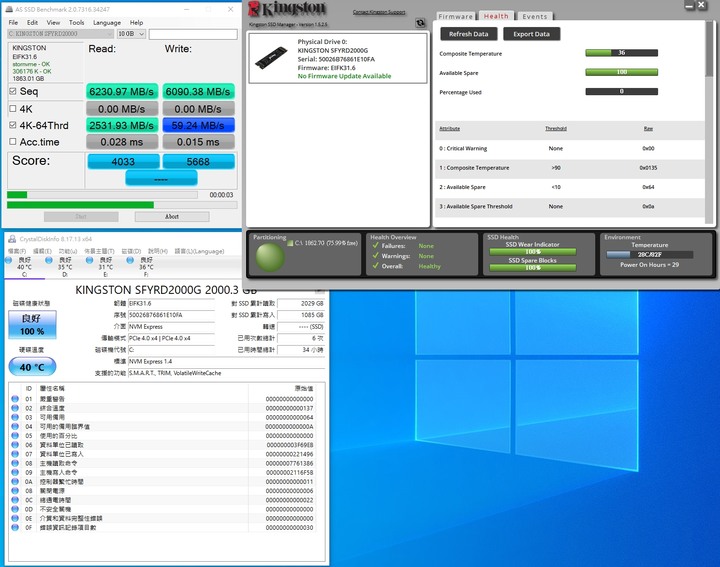Image resolution: width=720 pixels, height=567 pixels.
Task: Open the 10 GB test size dropdown
Action: coord(131,34)
